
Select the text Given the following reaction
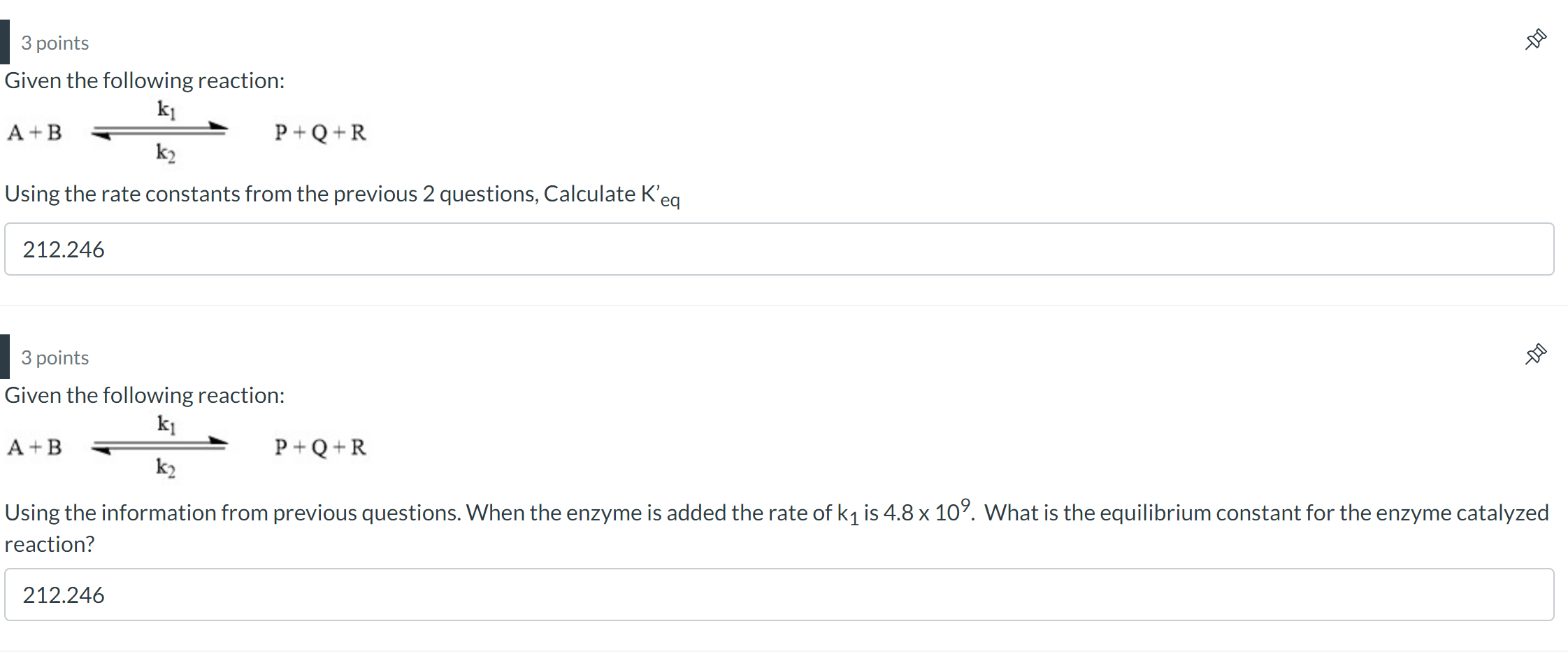143,80
